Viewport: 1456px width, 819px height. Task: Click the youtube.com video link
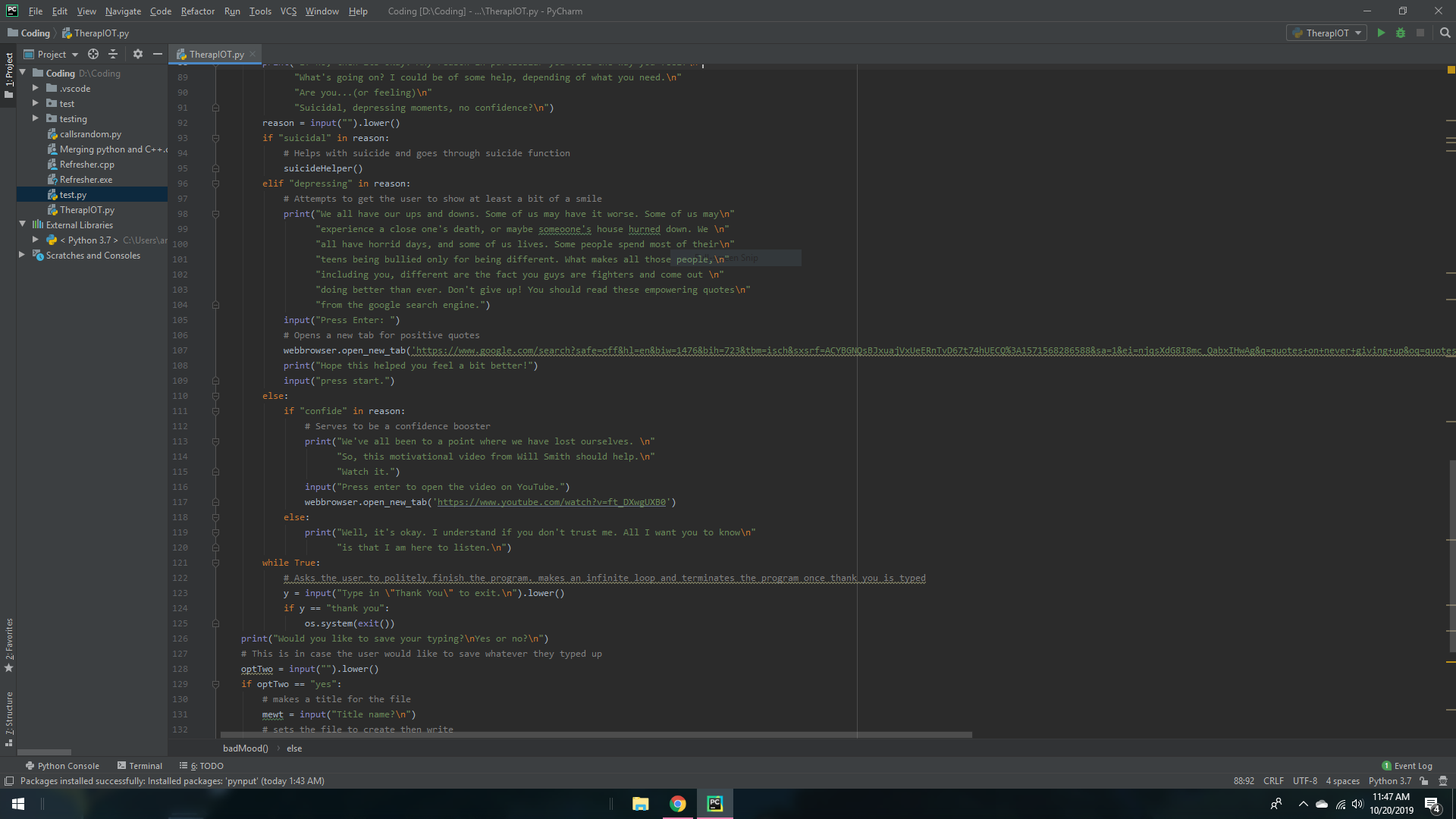(x=551, y=502)
